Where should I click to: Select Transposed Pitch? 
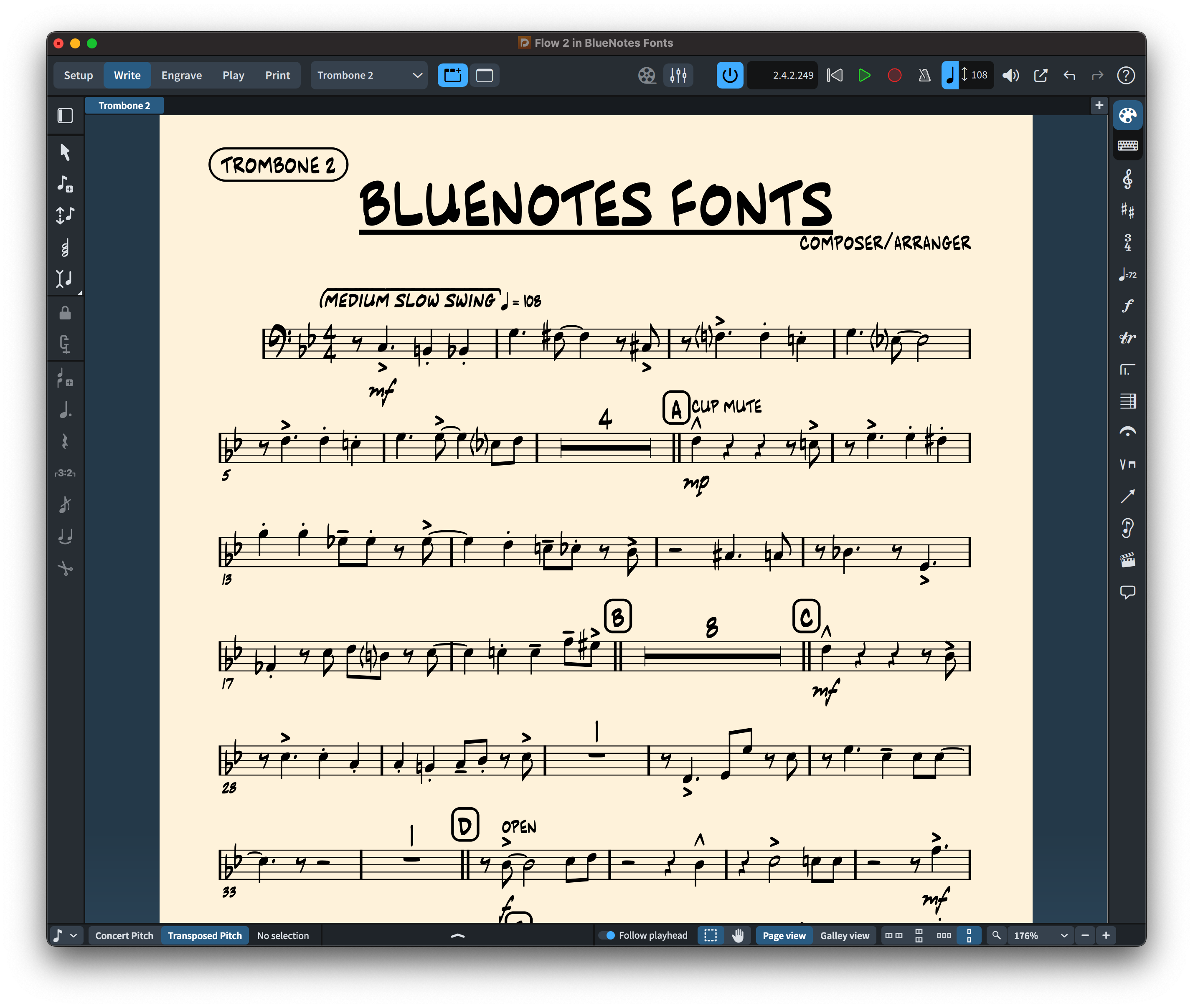coord(205,935)
